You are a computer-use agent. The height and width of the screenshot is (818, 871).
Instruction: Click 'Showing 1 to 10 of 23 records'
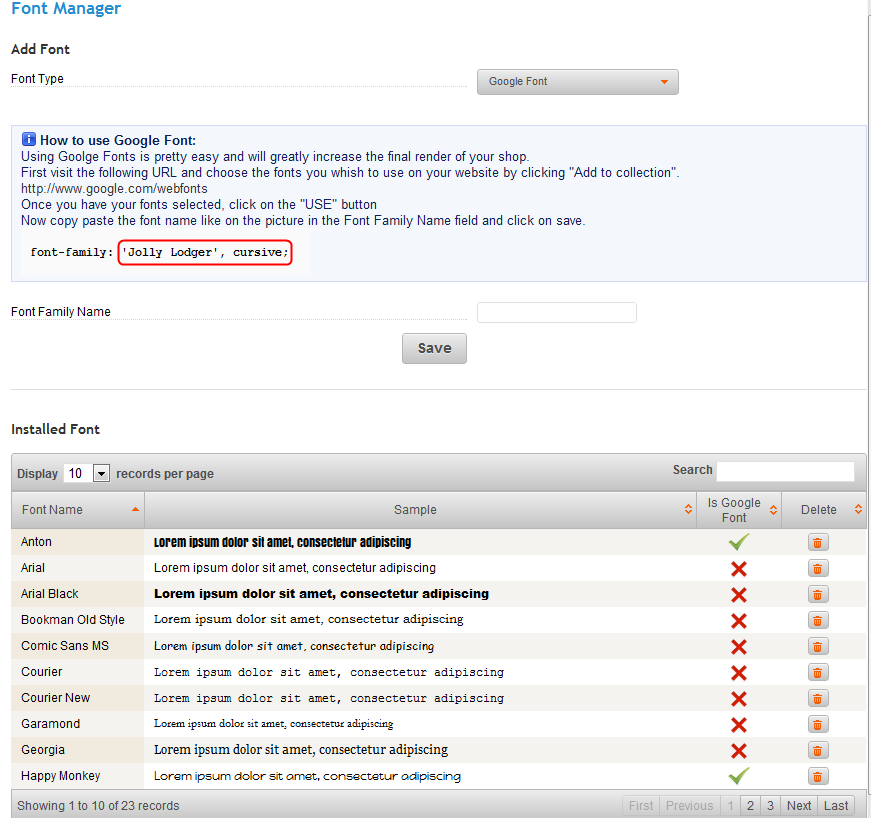pyautogui.click(x=98, y=806)
